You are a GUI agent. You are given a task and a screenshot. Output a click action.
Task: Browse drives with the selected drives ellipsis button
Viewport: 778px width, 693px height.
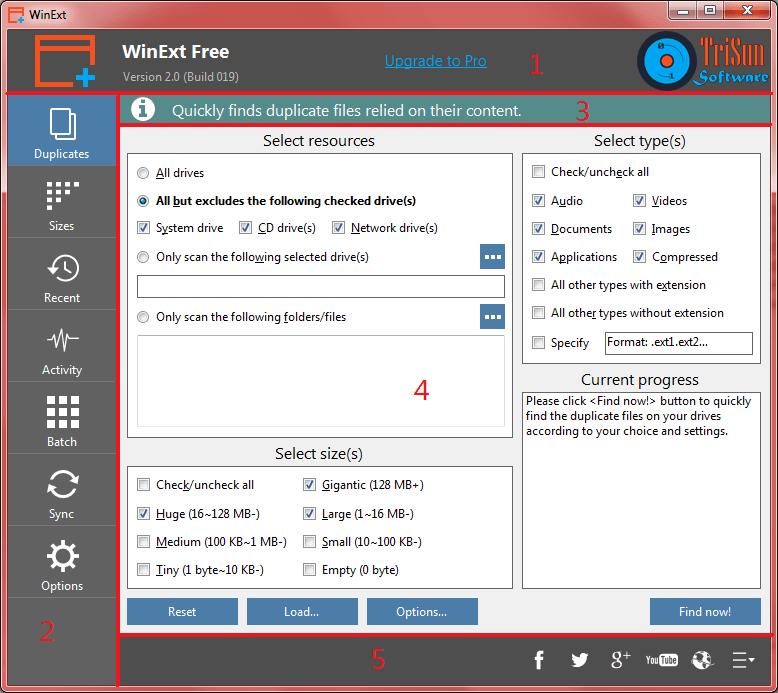pyautogui.click(x=492, y=256)
